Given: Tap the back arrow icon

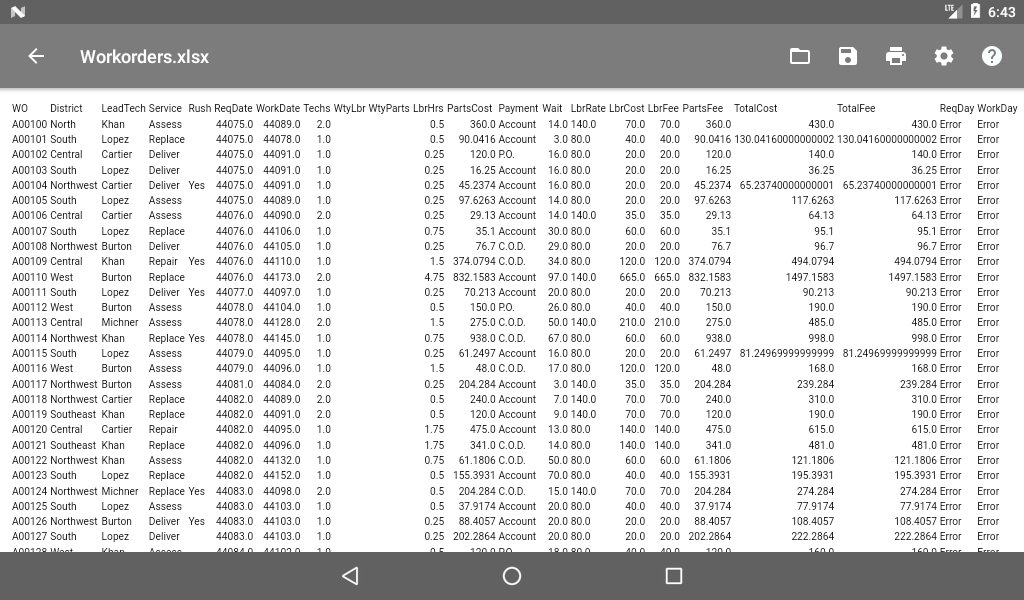Looking at the screenshot, I should [x=36, y=56].
